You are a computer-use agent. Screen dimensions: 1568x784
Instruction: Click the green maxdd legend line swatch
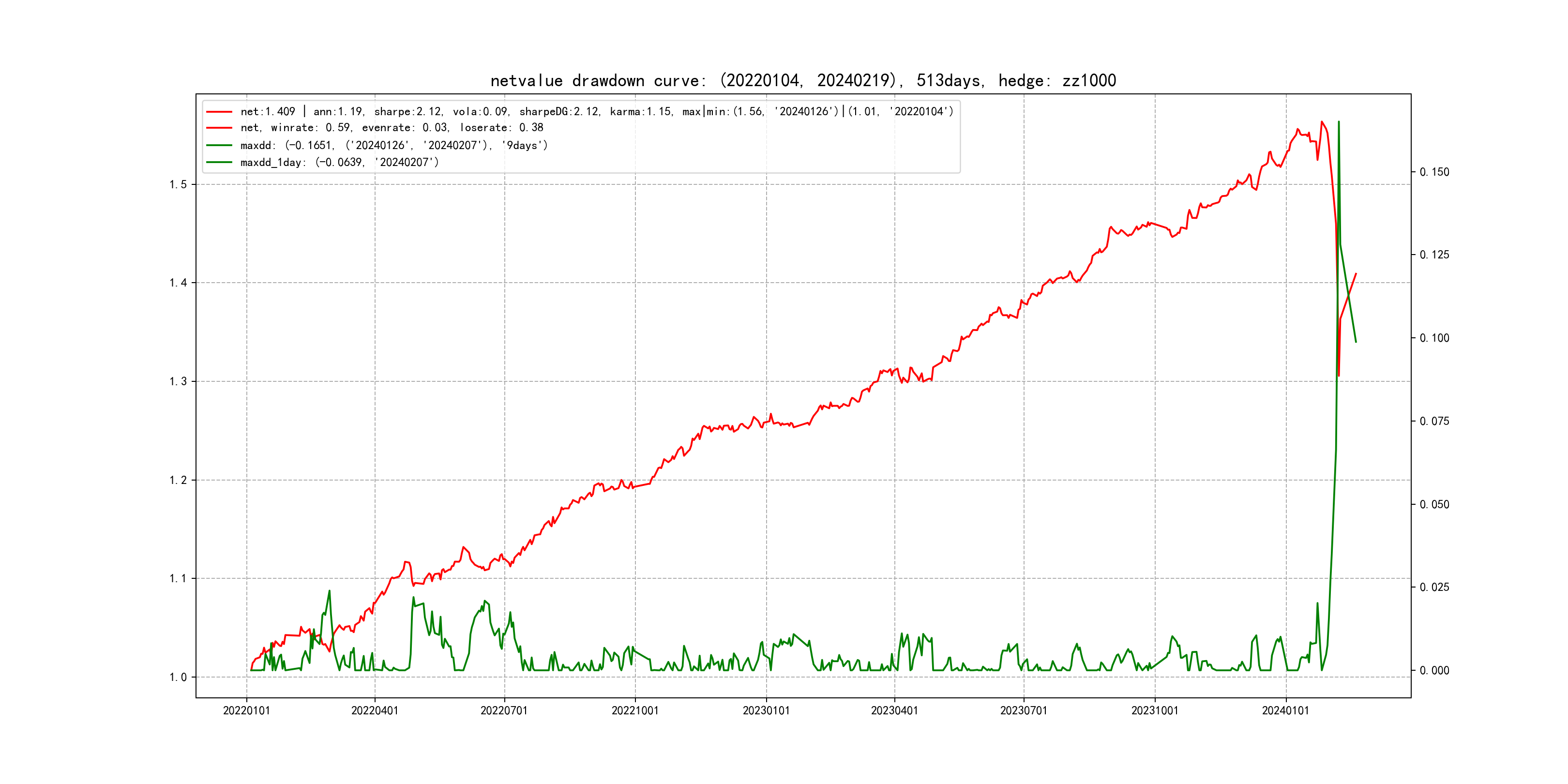219,146
